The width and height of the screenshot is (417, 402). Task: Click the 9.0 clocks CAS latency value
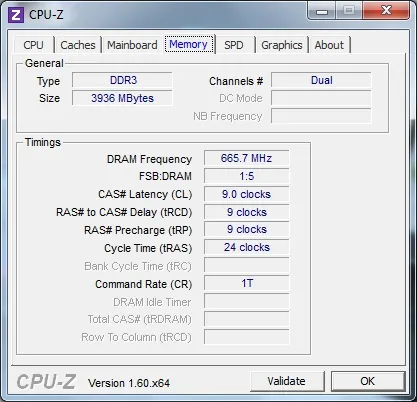click(x=247, y=194)
